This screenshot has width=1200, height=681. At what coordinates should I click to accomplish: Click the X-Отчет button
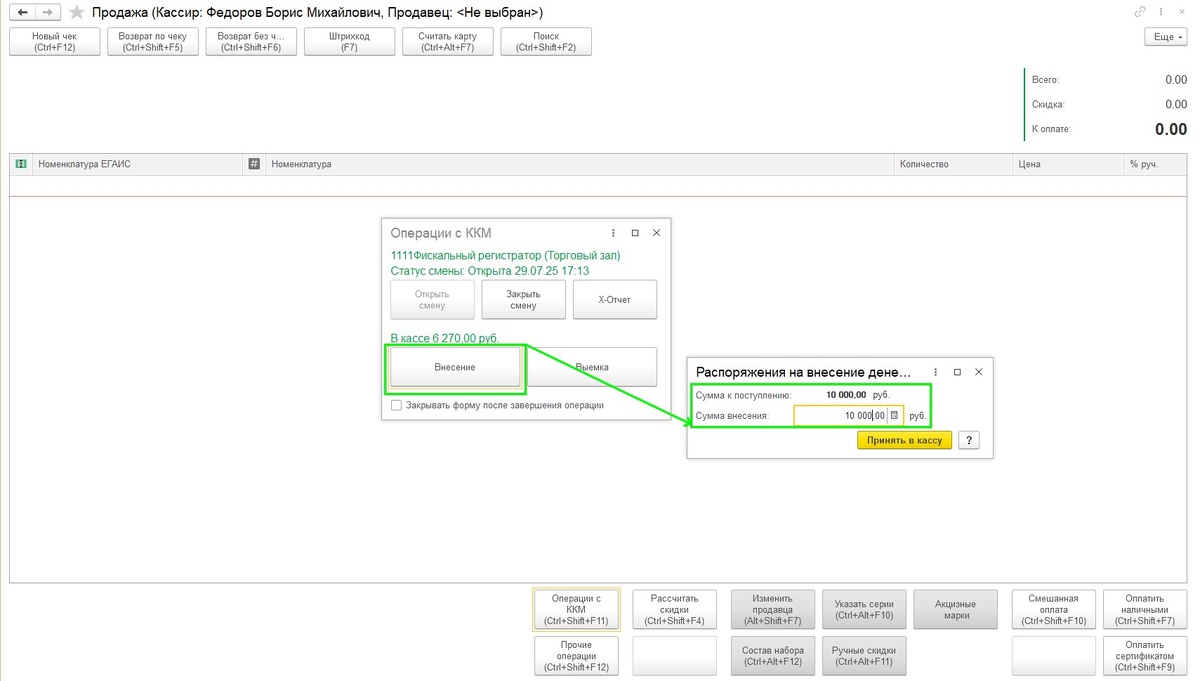tap(615, 299)
